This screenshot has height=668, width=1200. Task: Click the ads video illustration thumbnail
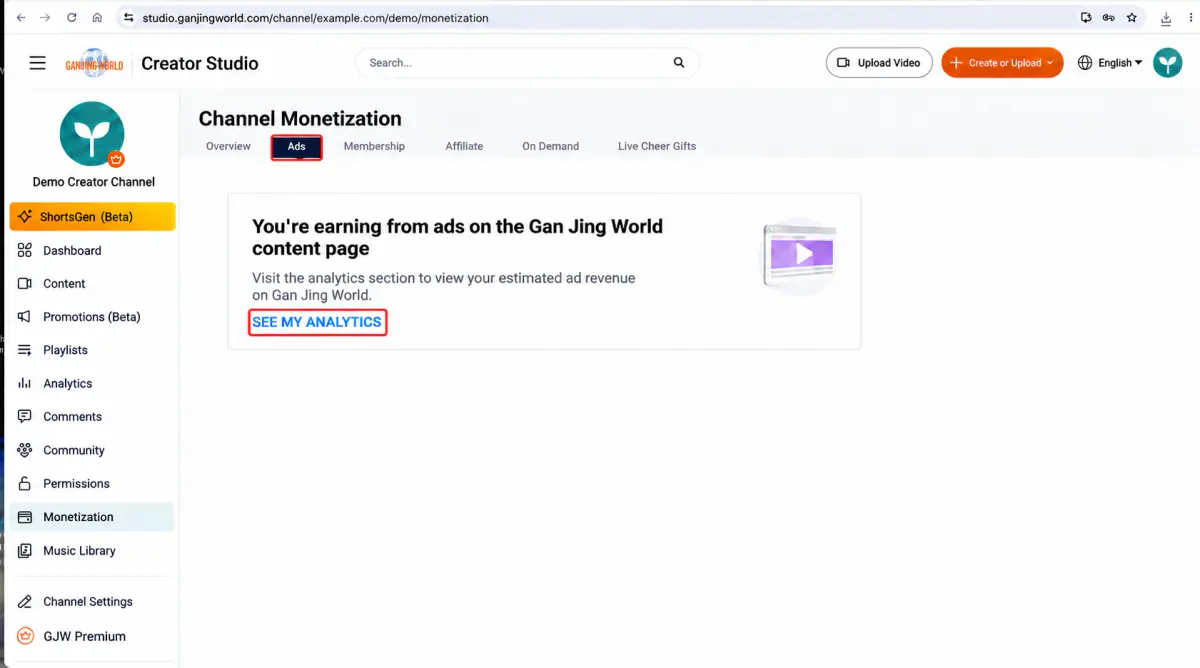(x=798, y=255)
